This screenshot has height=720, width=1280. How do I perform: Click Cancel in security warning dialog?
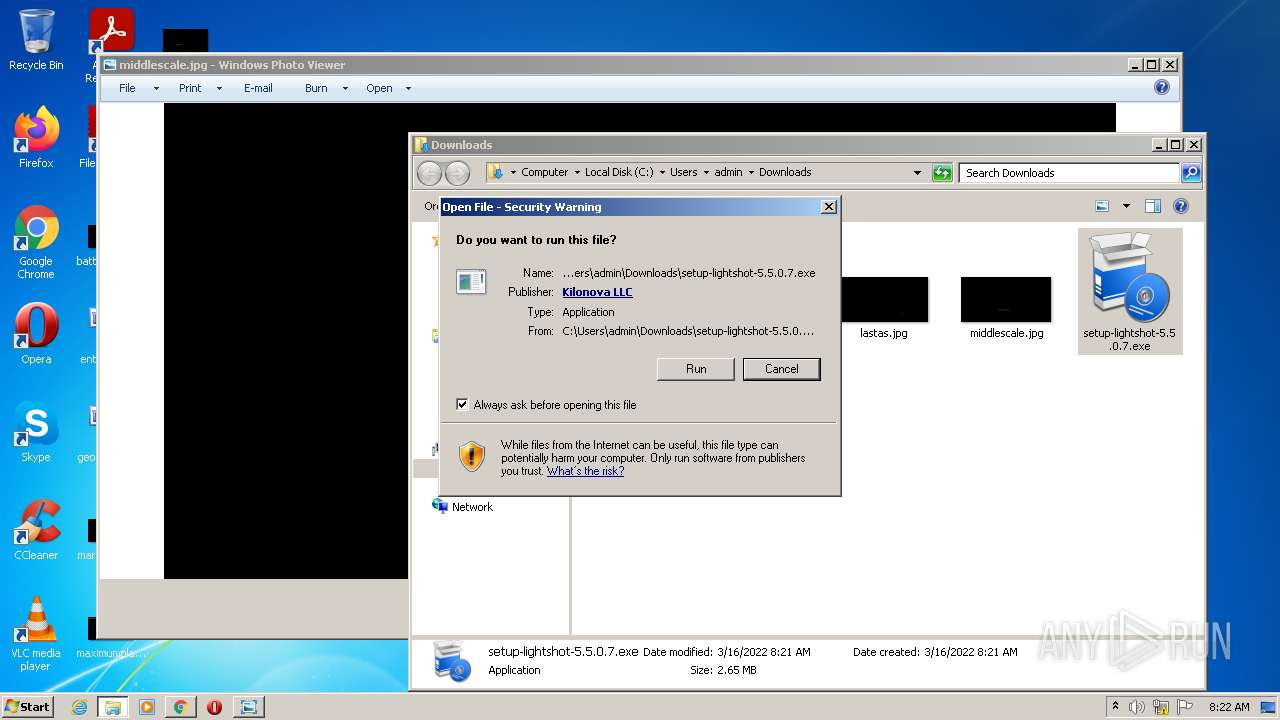click(782, 369)
